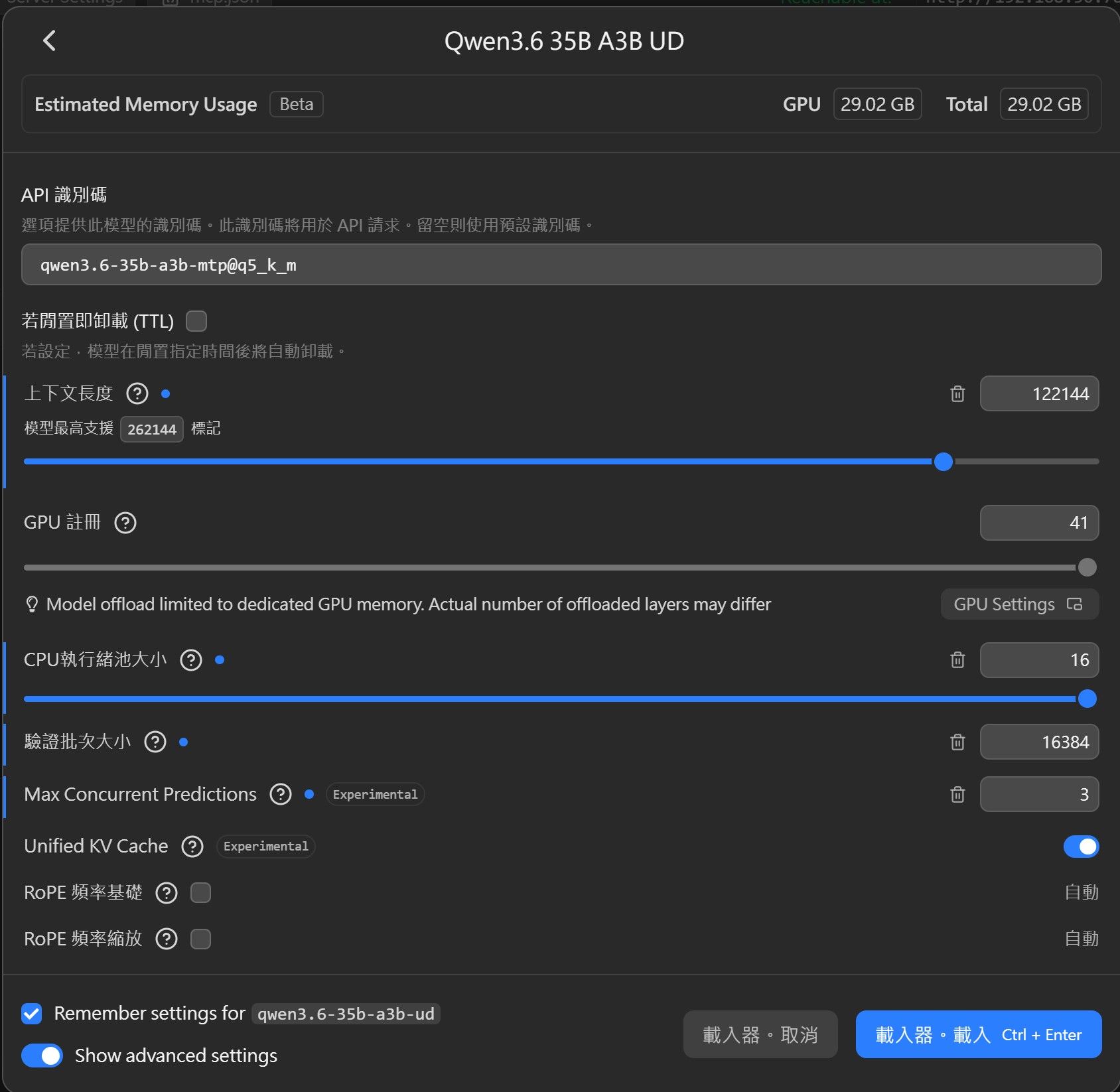
Task: Reset Max Concurrent Predictions with trash icon
Action: click(957, 794)
